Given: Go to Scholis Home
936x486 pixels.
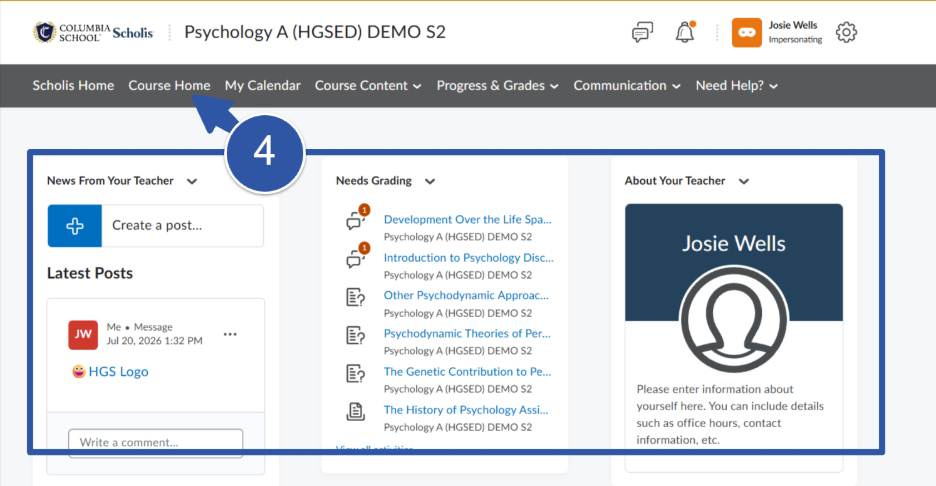Looking at the screenshot, I should click(73, 85).
